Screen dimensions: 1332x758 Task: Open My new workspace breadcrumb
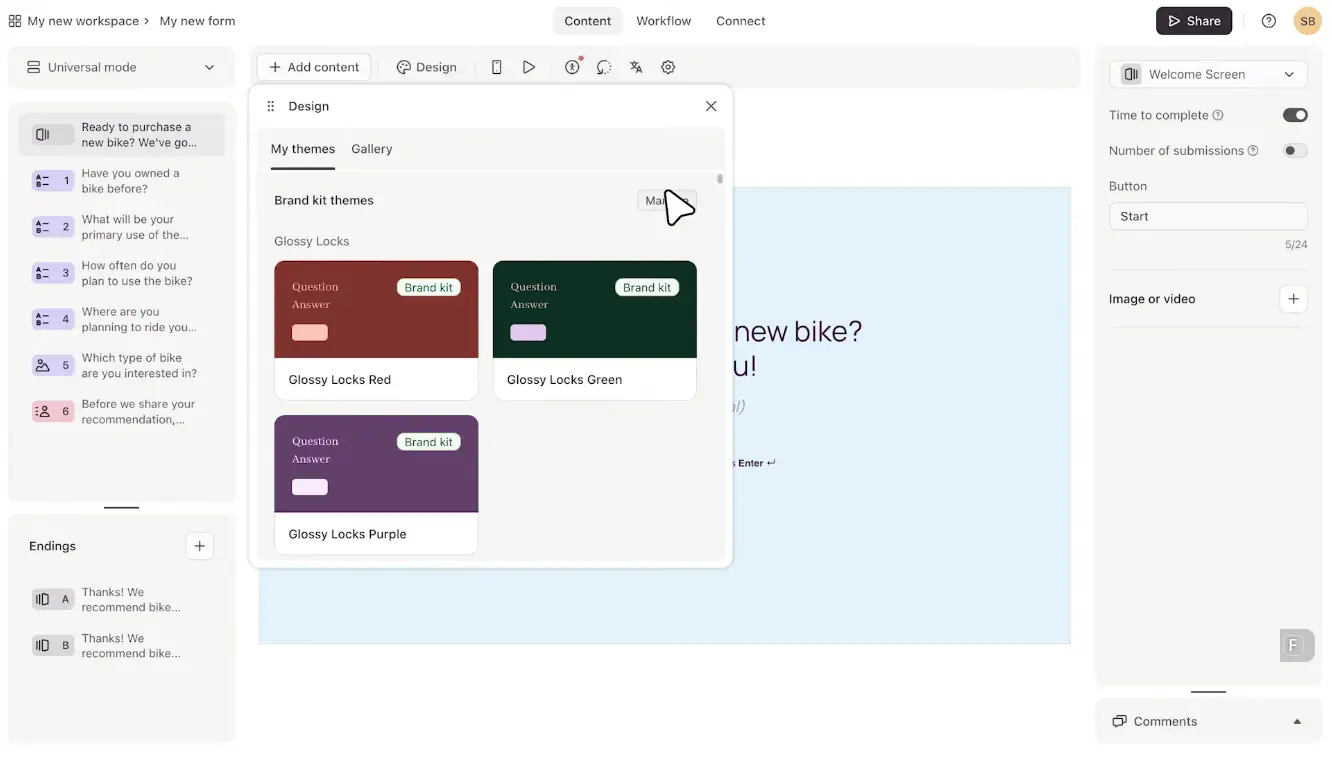pos(83,21)
